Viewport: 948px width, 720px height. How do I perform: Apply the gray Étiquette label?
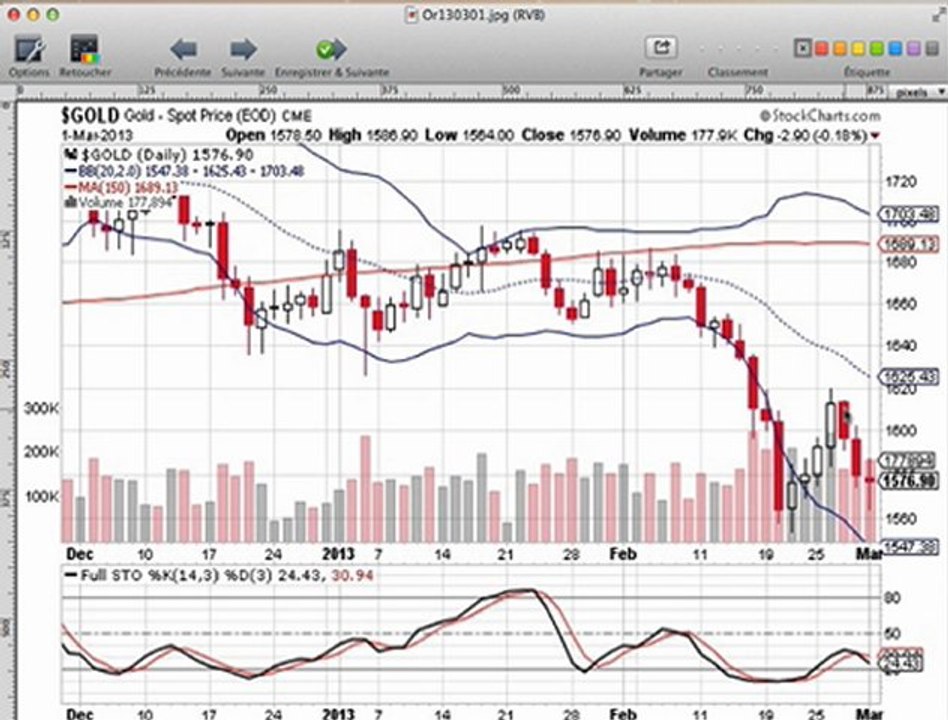coord(932,48)
